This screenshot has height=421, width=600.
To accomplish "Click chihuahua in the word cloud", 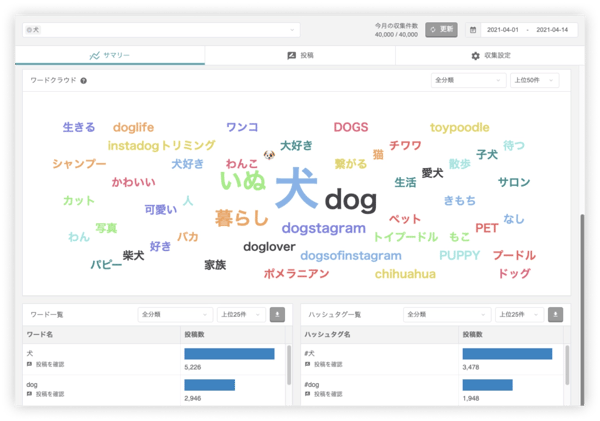I will [405, 274].
